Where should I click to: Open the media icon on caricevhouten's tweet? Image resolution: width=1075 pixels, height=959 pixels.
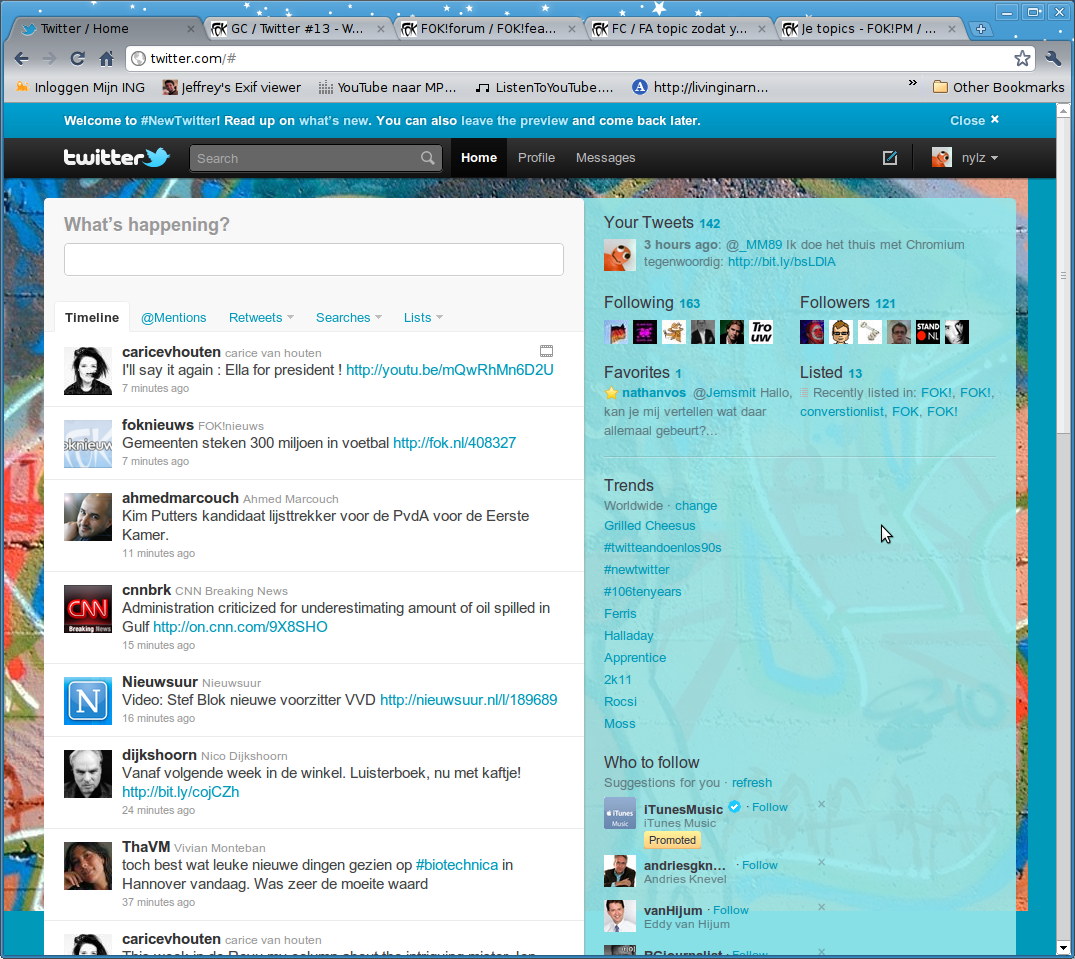click(546, 351)
